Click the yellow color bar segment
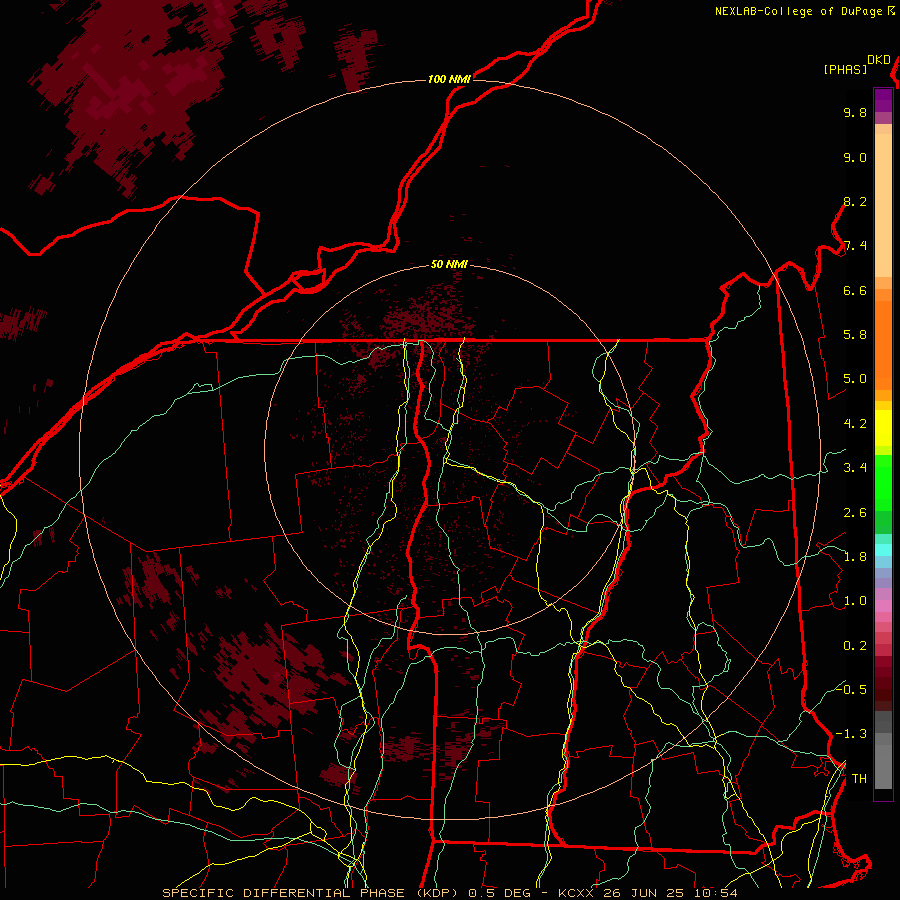Viewport: 900px width, 900px height. 883,428
